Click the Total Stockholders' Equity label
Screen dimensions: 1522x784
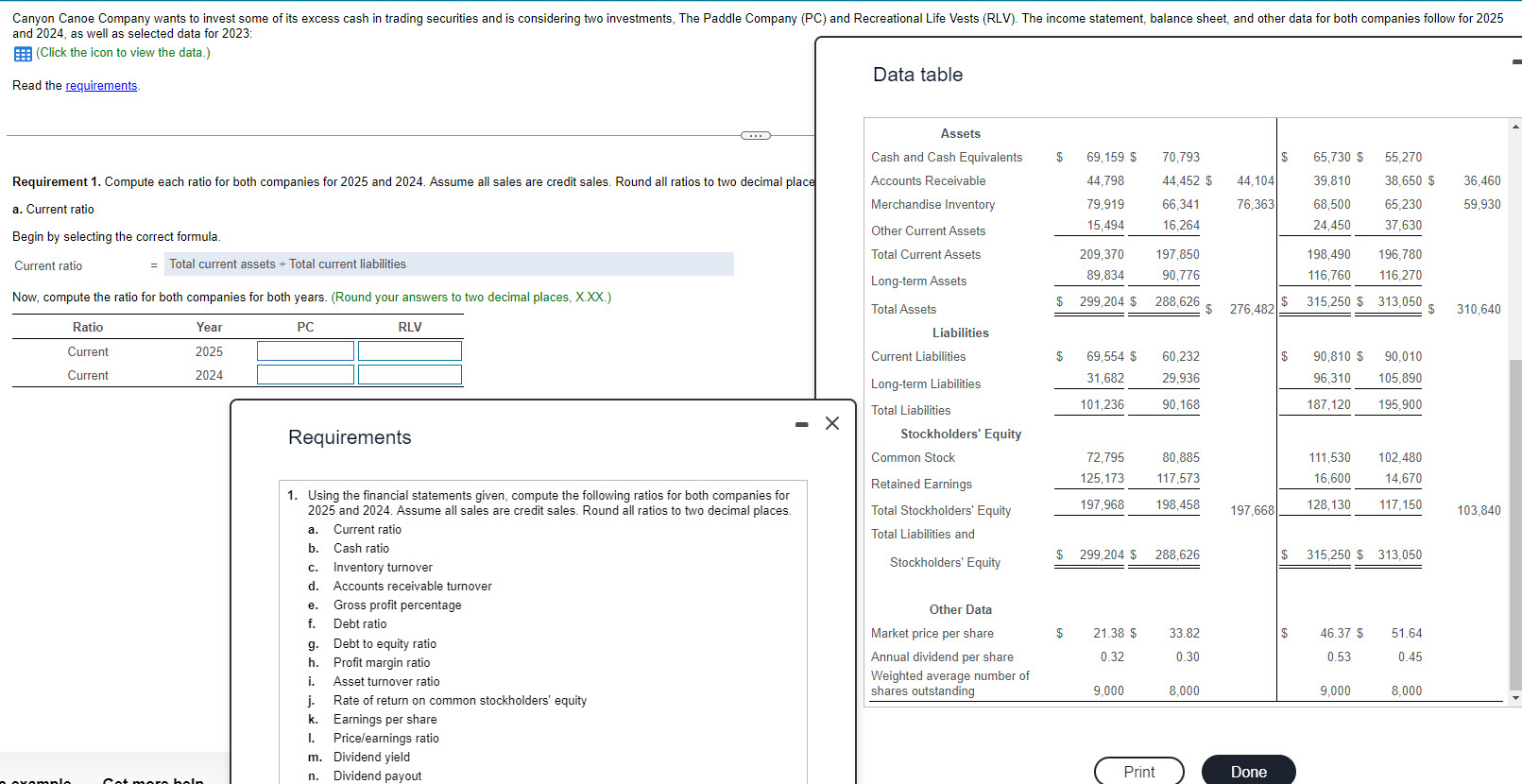941,511
